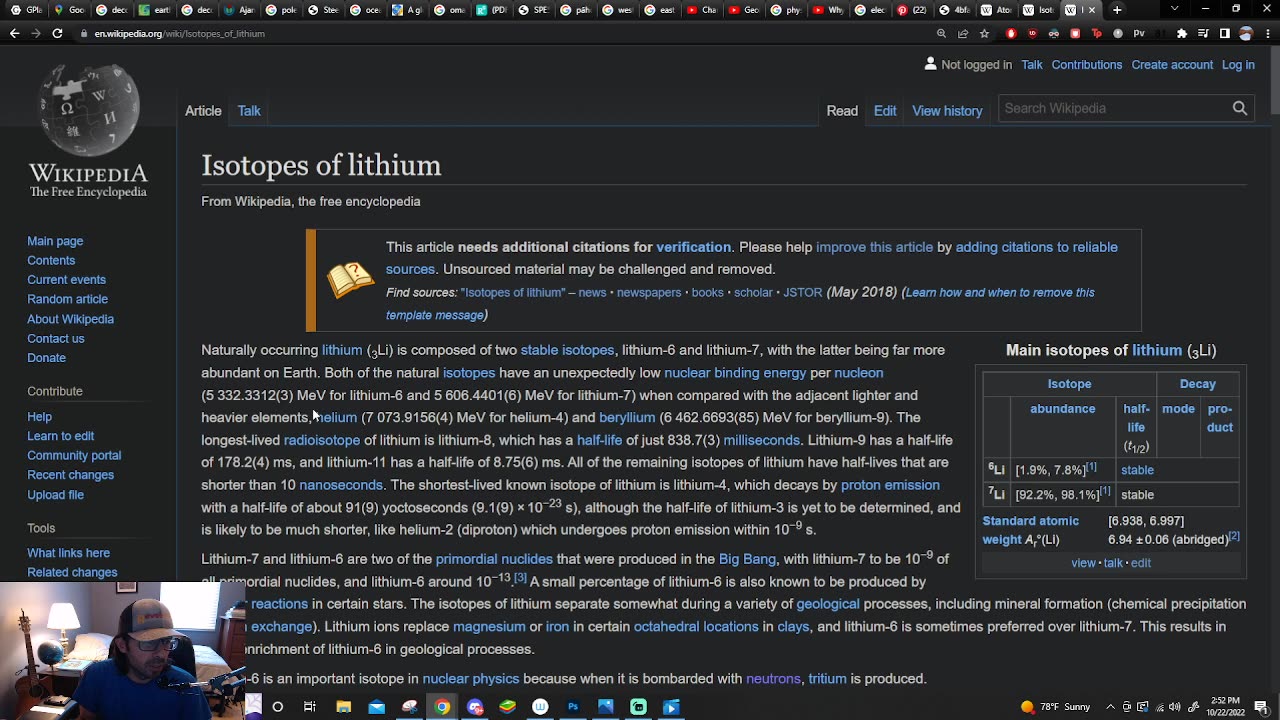Viewport: 1280px width, 720px height.
Task: Open the media control playlist icon
Action: coord(1204,33)
